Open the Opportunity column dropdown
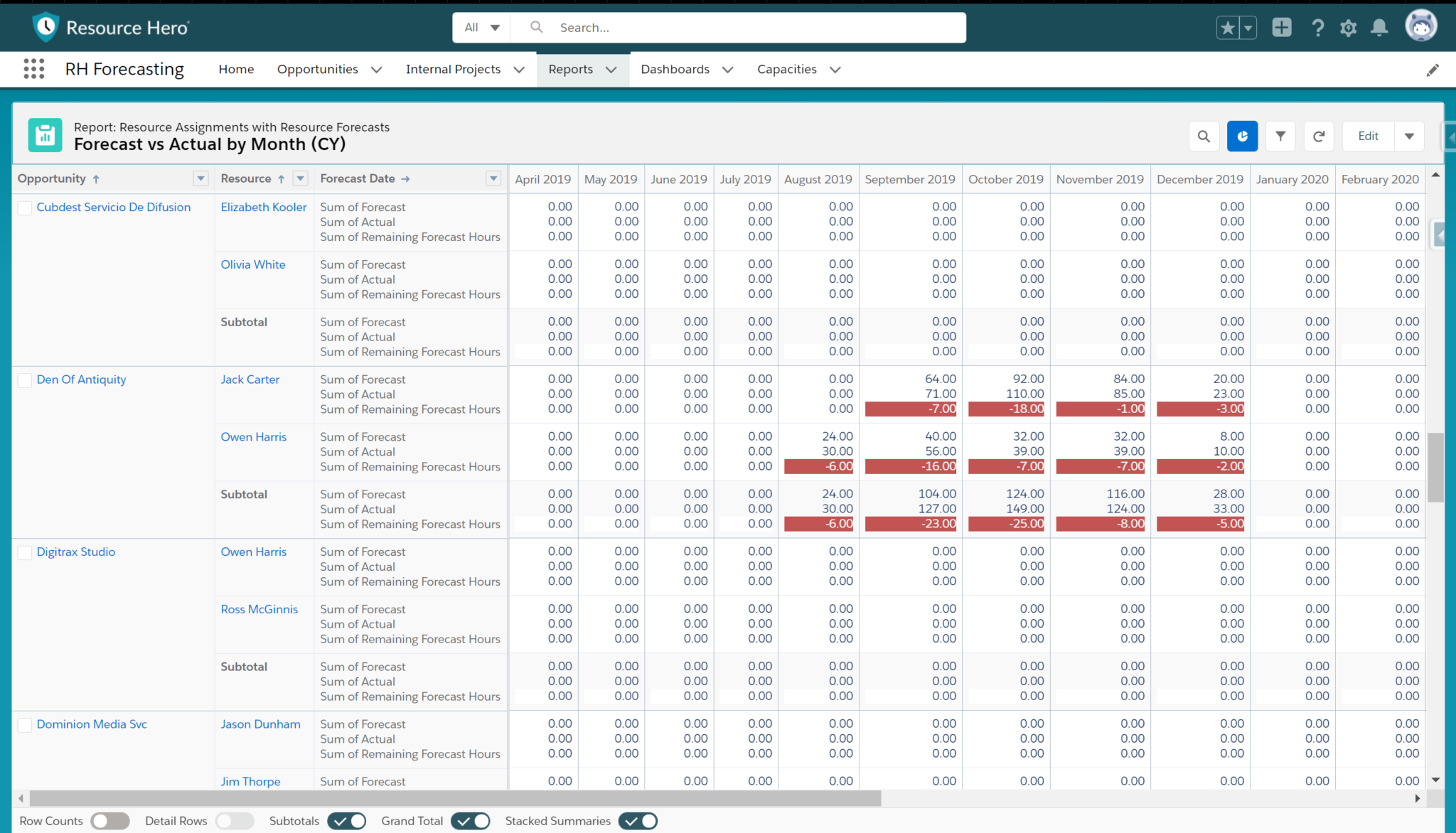1456x833 pixels. pos(200,178)
